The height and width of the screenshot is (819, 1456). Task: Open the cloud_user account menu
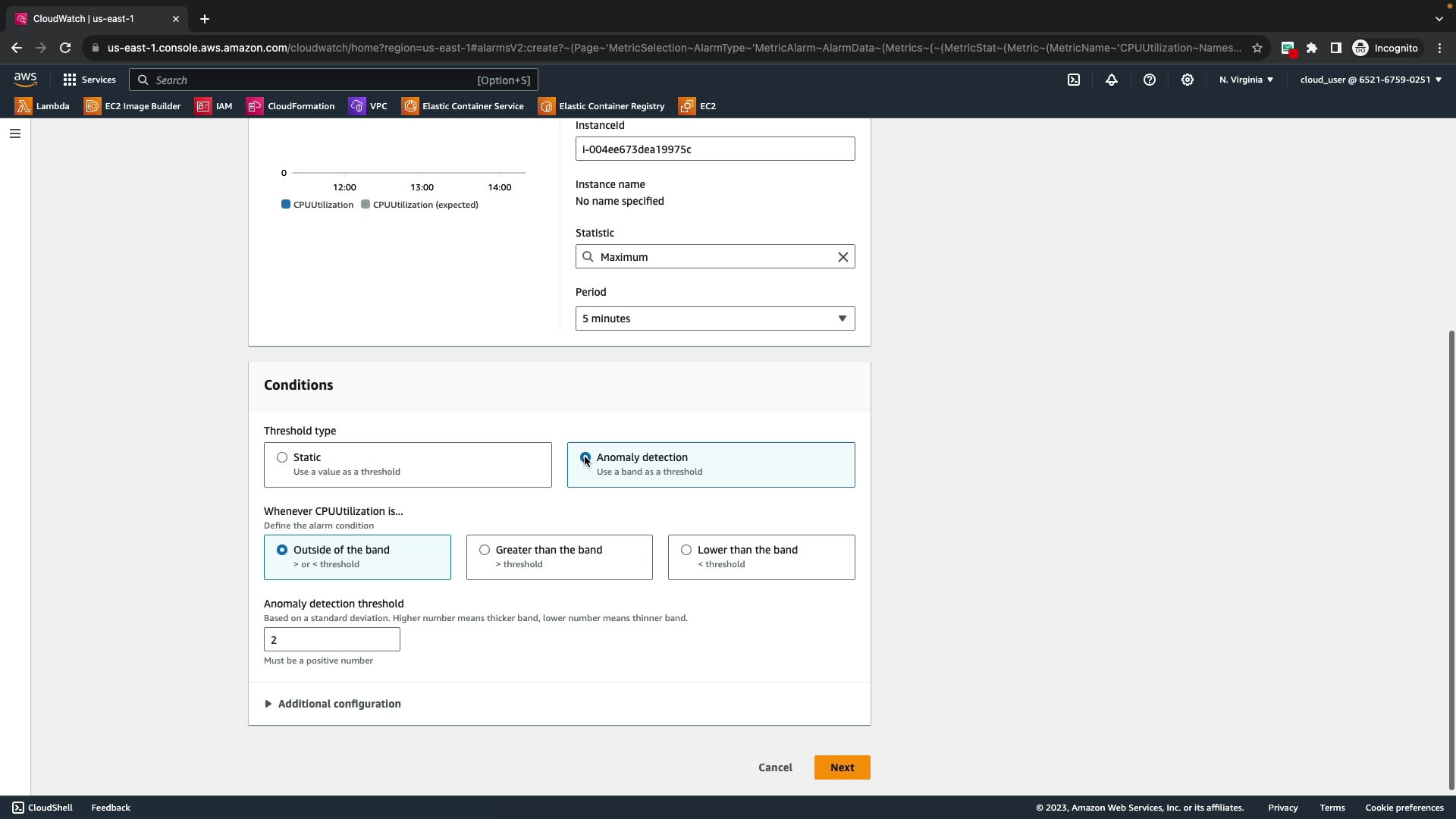click(x=1370, y=80)
